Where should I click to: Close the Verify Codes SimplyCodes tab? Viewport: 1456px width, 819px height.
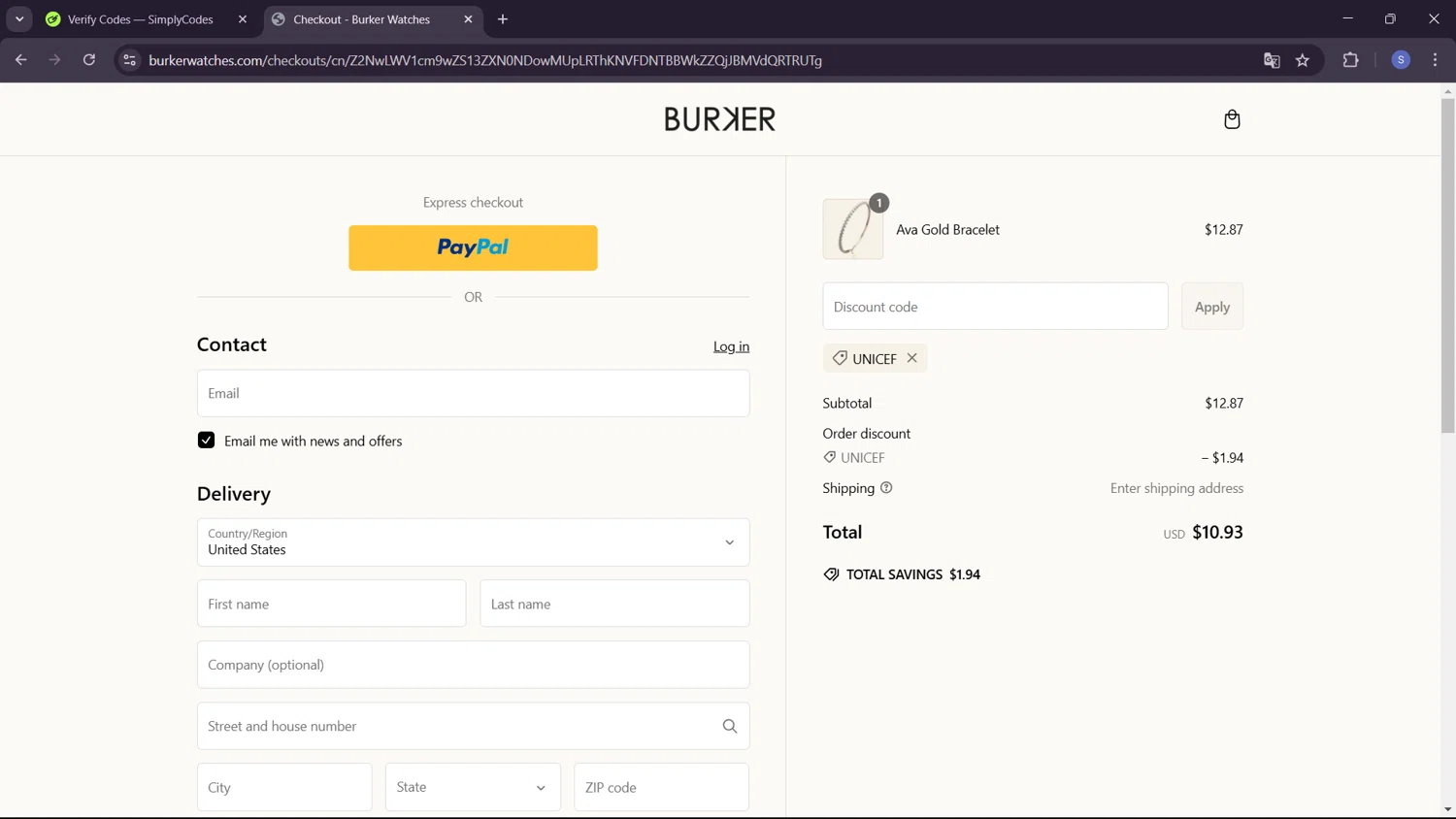click(243, 19)
